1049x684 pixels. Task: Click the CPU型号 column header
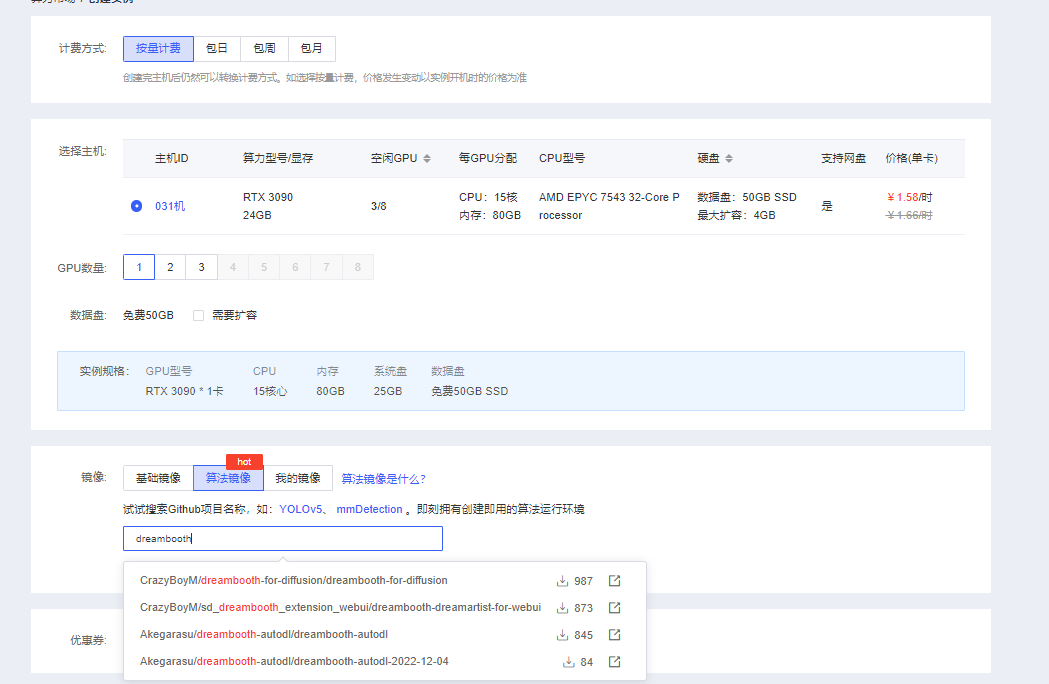562,159
